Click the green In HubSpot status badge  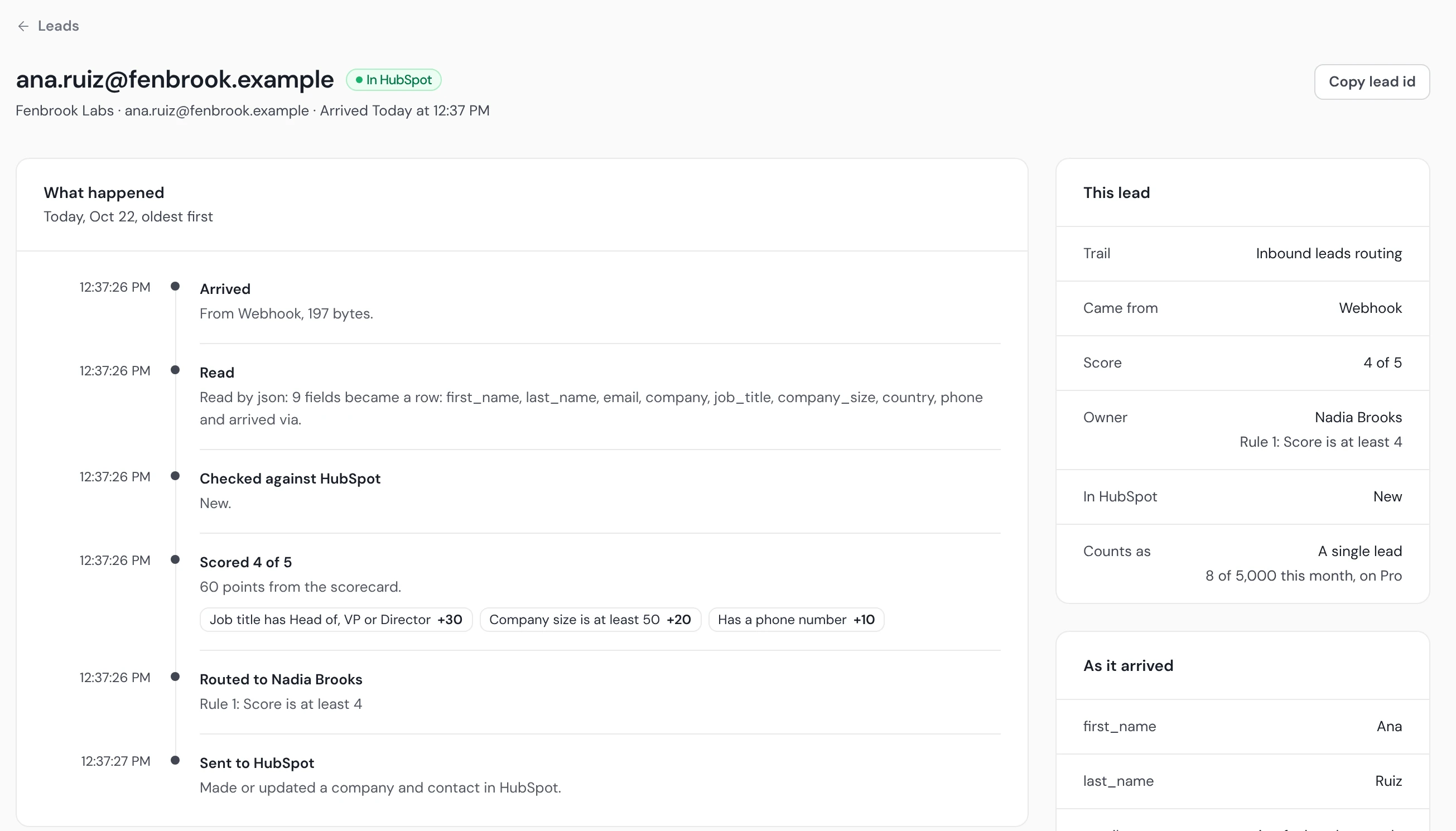(393, 80)
